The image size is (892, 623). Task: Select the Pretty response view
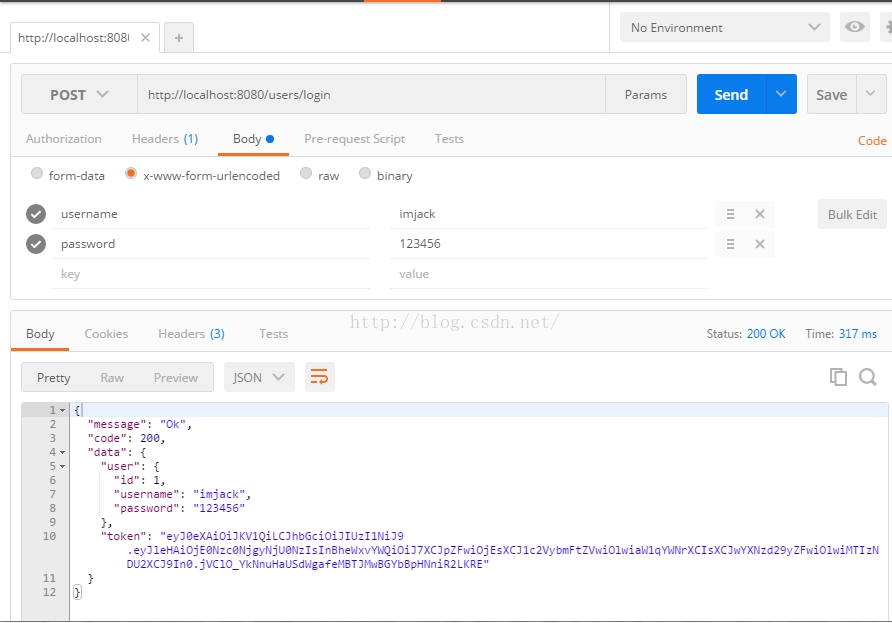click(x=53, y=378)
